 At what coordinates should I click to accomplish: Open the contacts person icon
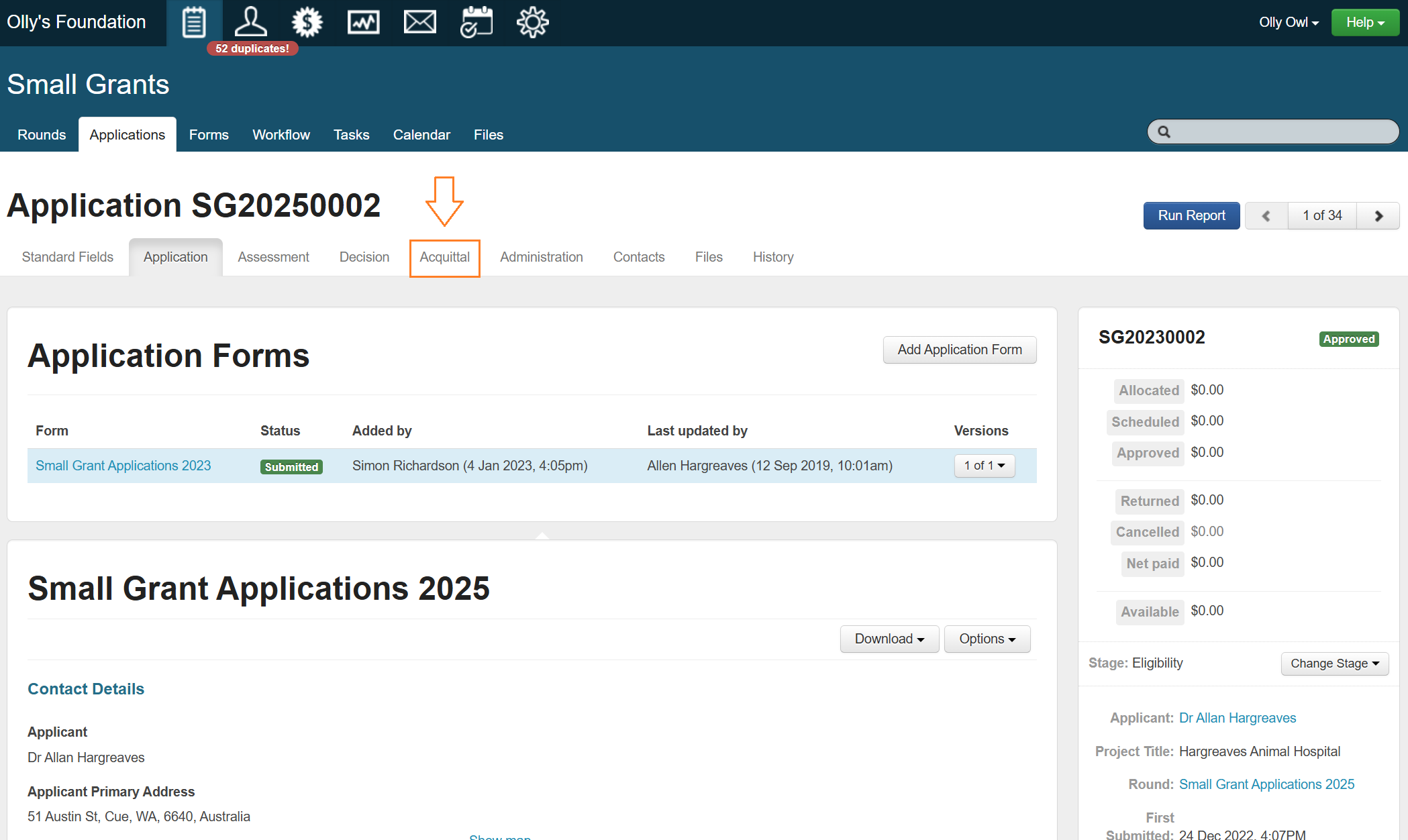250,22
